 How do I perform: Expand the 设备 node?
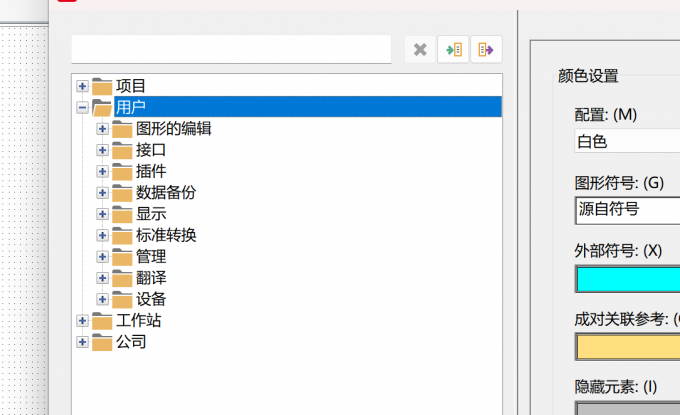point(102,299)
